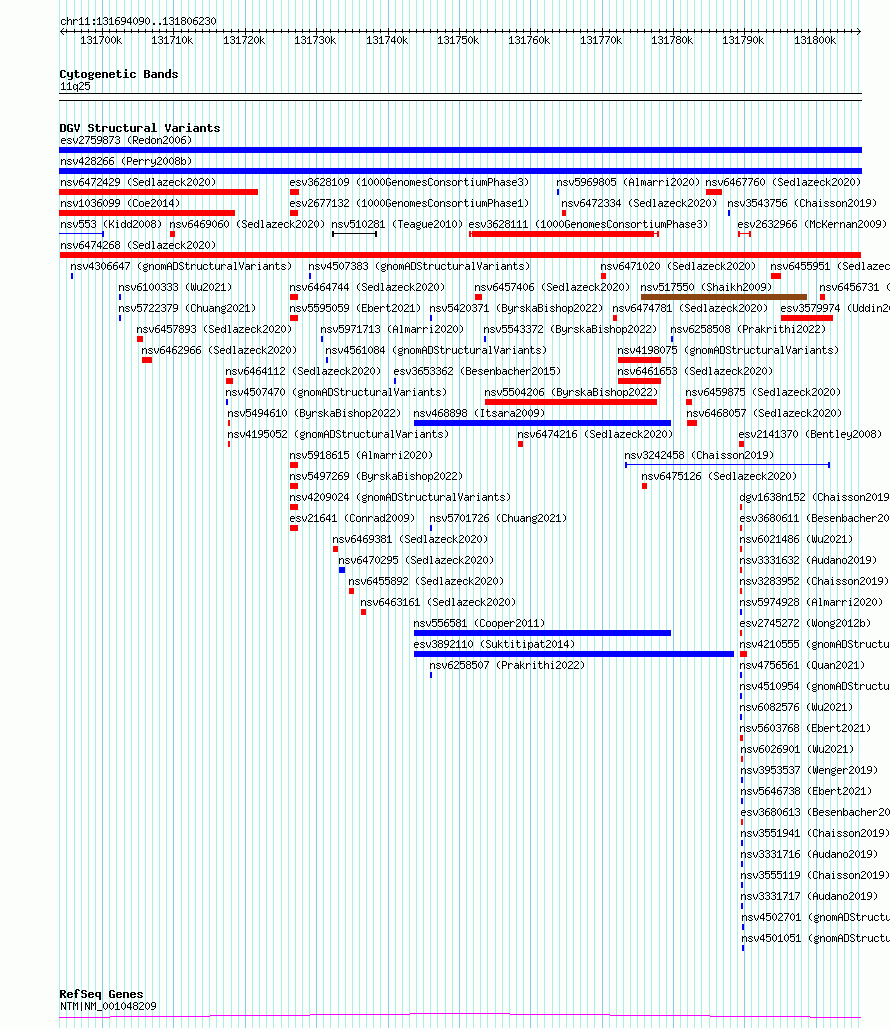Click nsv556581 (Cooper2011) label
The width and height of the screenshot is (890, 1028).
tap(479, 623)
